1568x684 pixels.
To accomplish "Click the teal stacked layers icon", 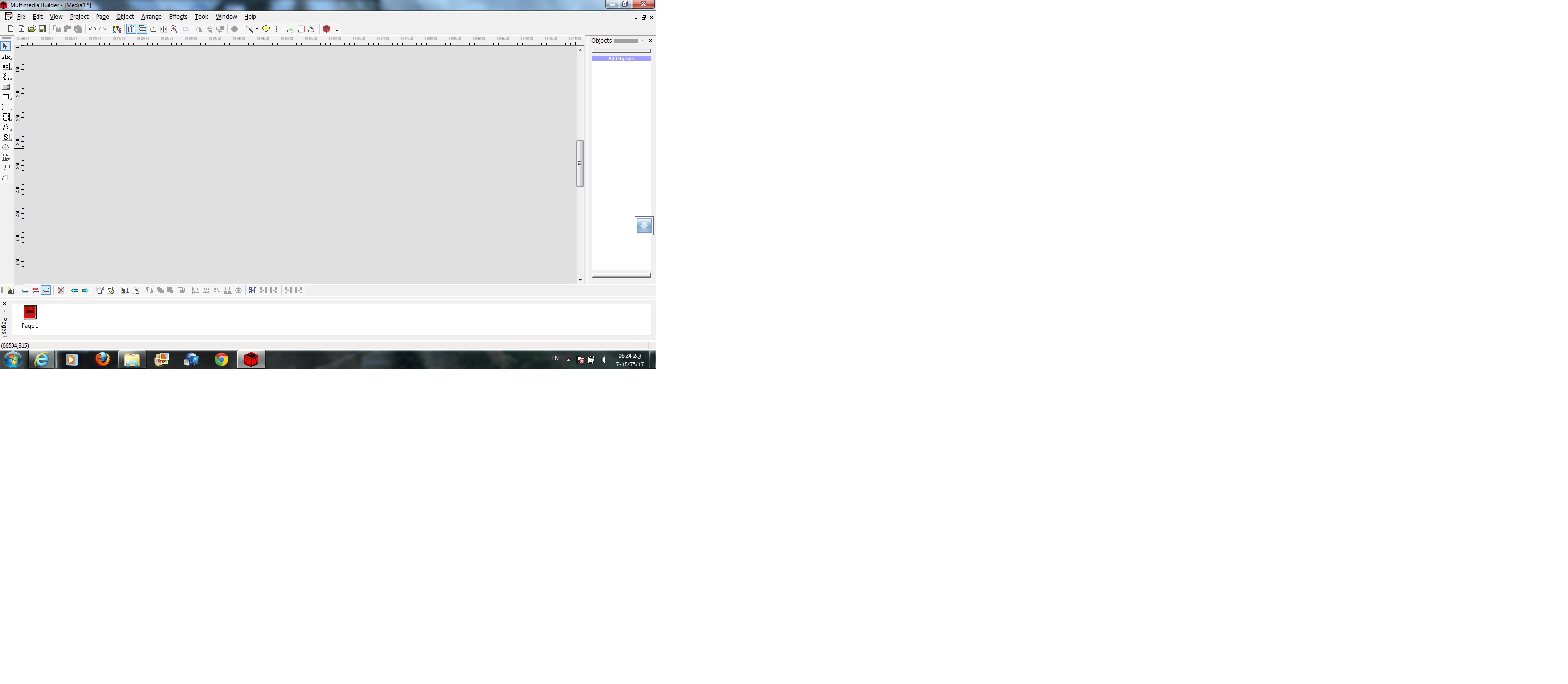I will (x=25, y=290).
